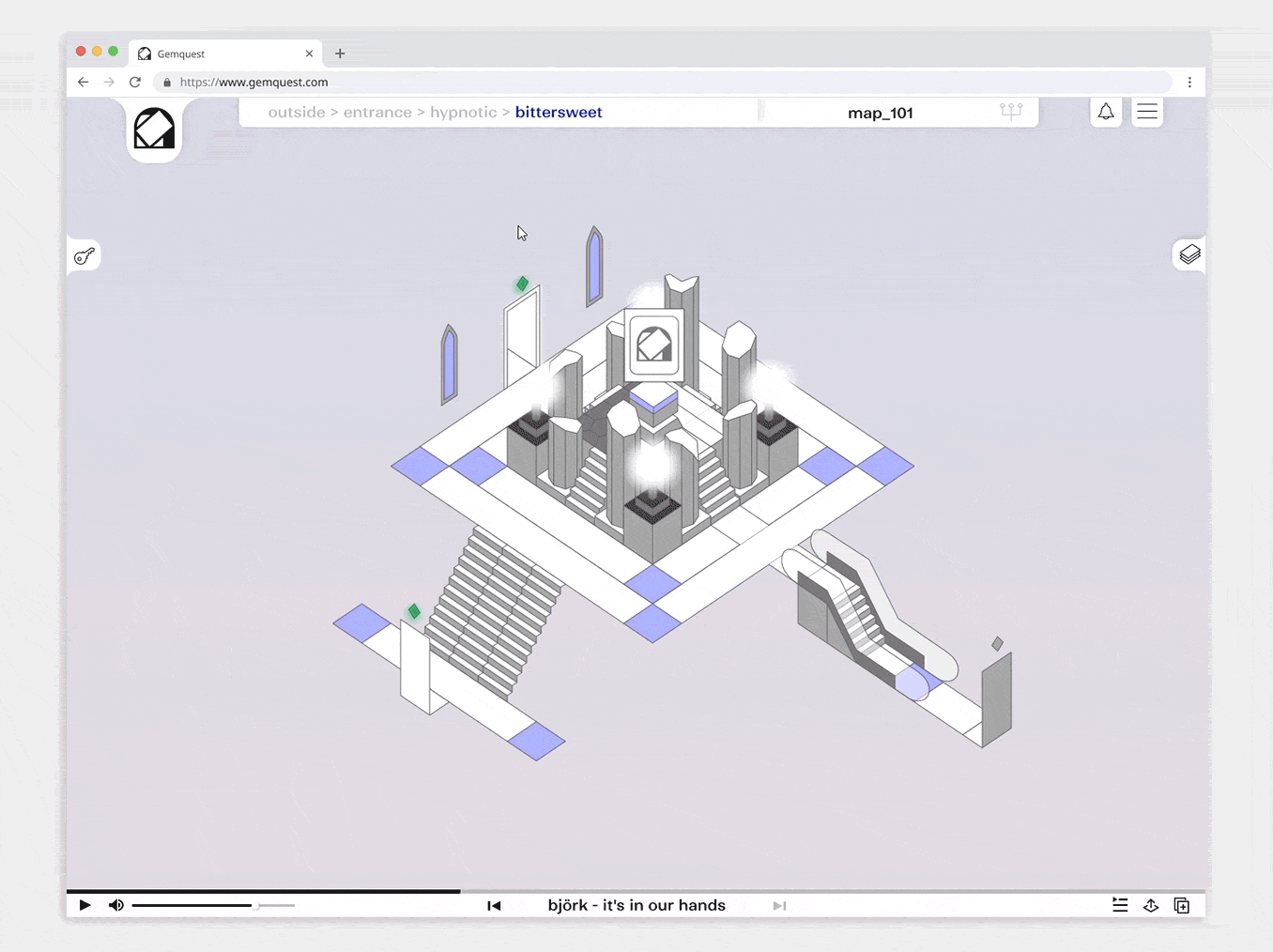Navigate to the 'entrance' breadcrumb

point(377,112)
